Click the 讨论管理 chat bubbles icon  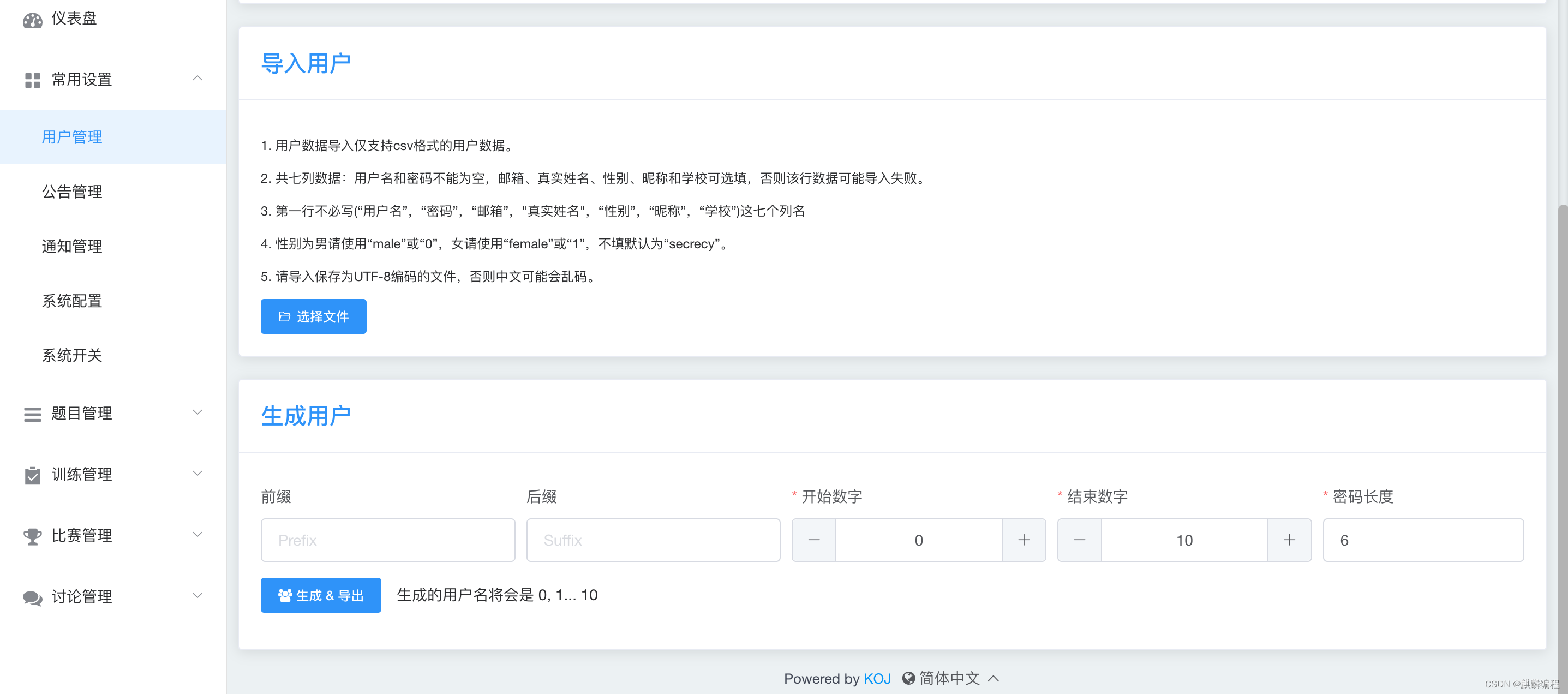pyautogui.click(x=32, y=597)
